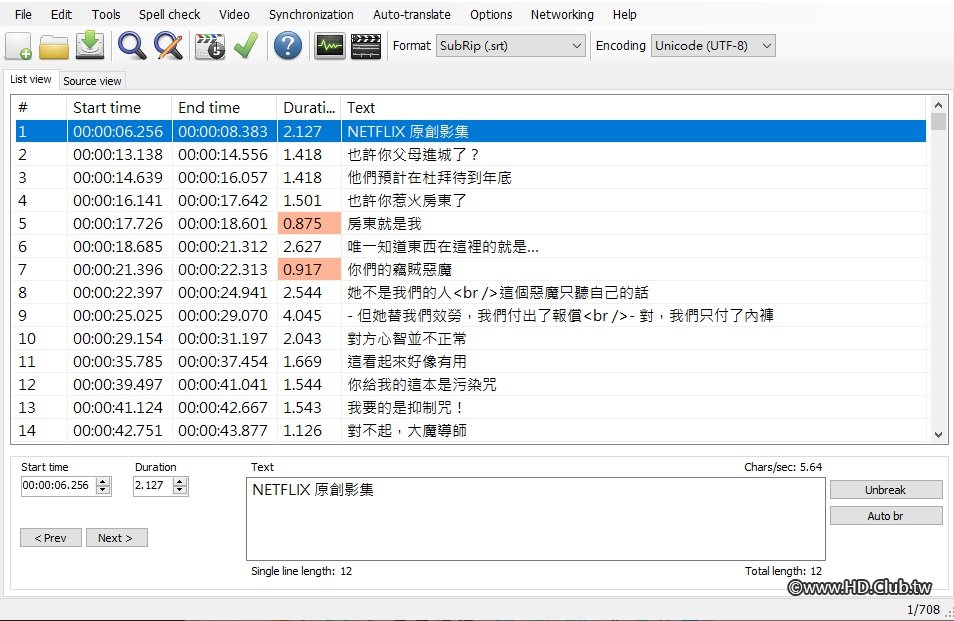Increase Duration with the up spinner
This screenshot has width=954, height=621.
(180, 481)
